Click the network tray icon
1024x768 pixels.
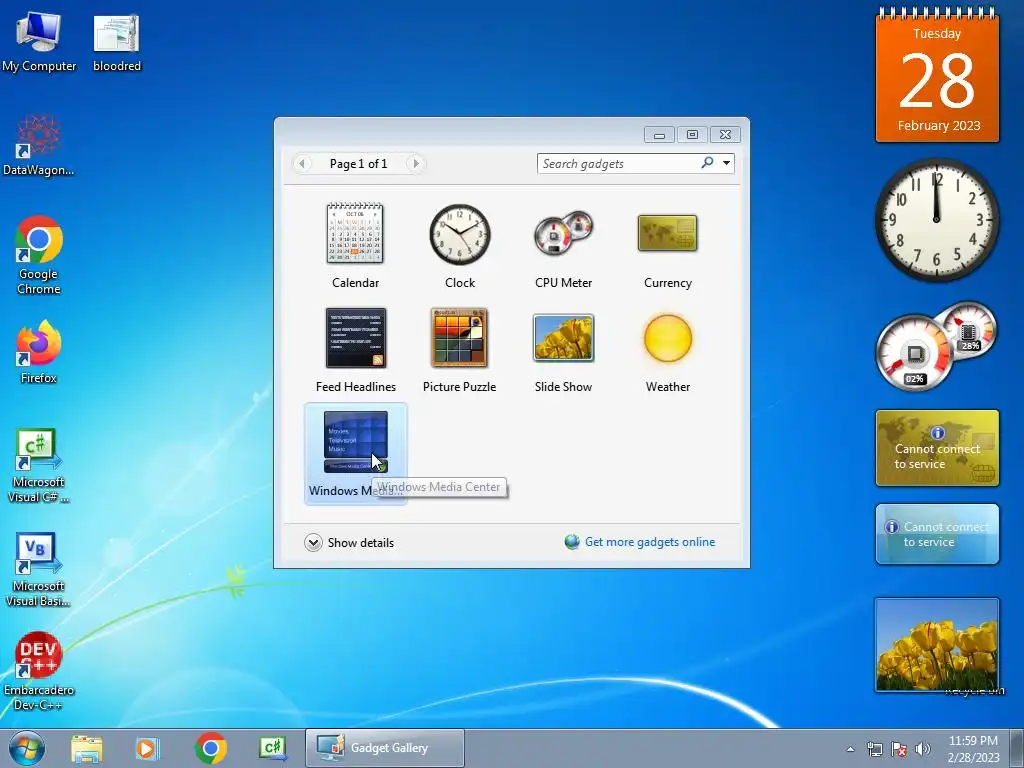pos(874,749)
